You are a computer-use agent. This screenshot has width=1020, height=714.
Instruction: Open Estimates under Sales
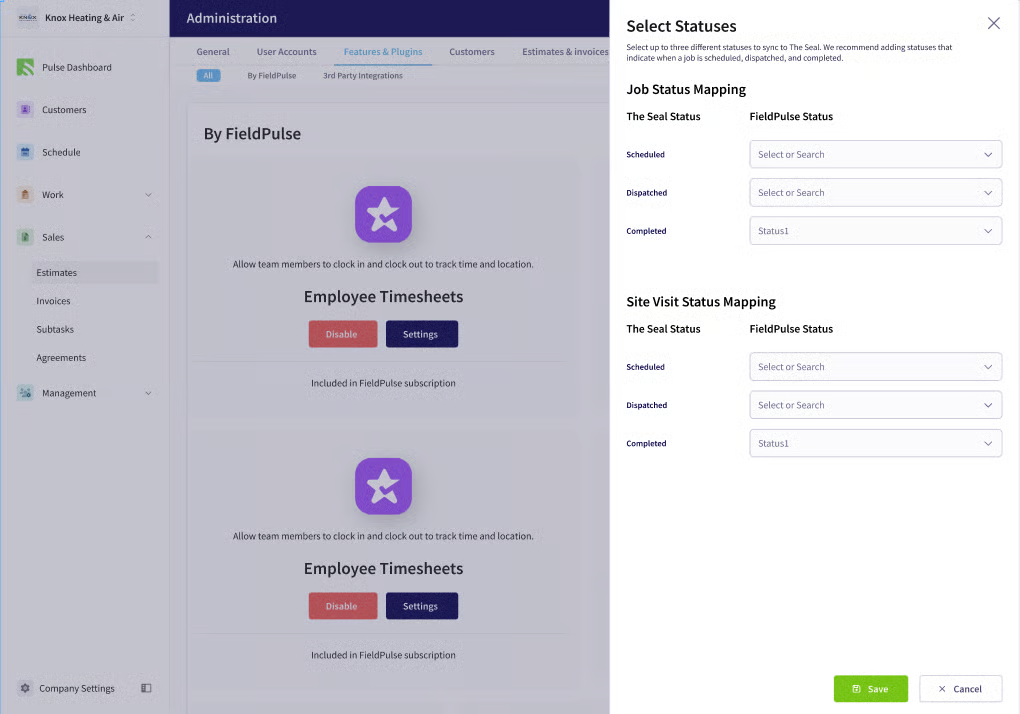[95, 272]
